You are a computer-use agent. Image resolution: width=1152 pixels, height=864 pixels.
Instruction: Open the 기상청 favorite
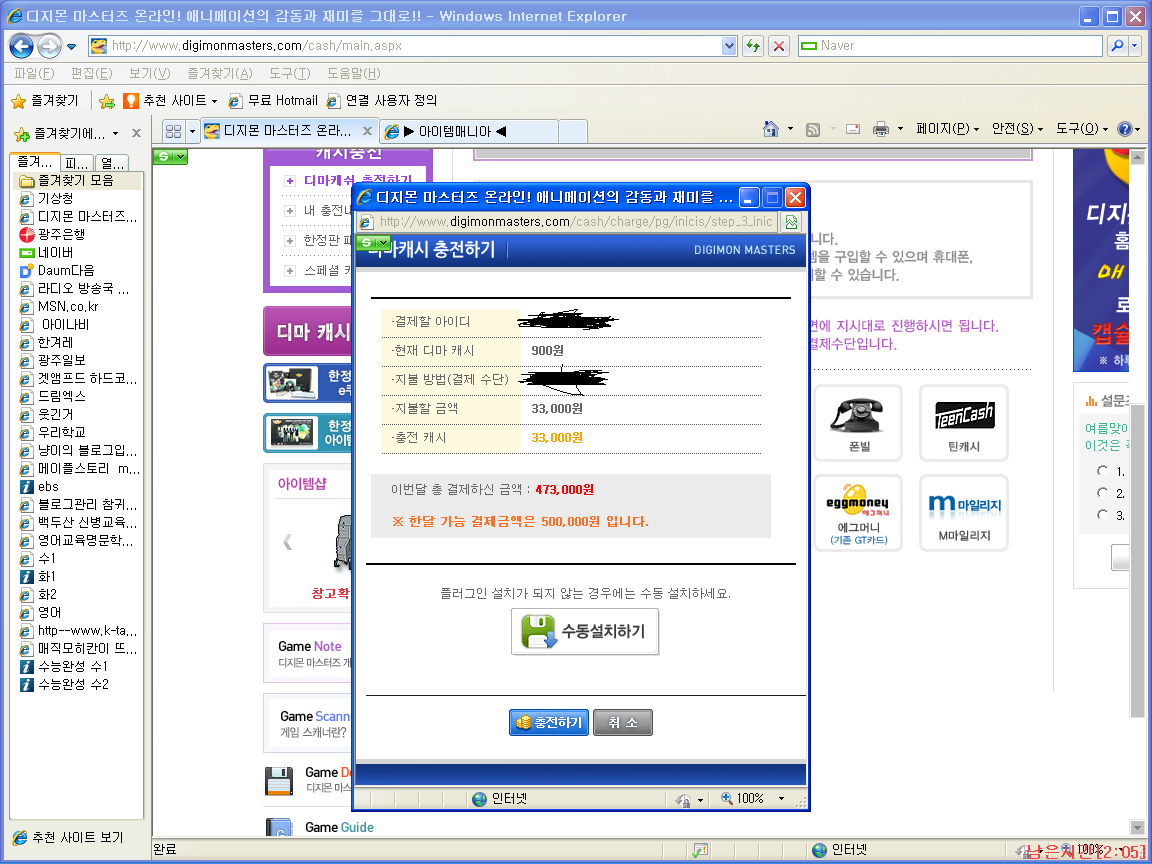(46, 198)
